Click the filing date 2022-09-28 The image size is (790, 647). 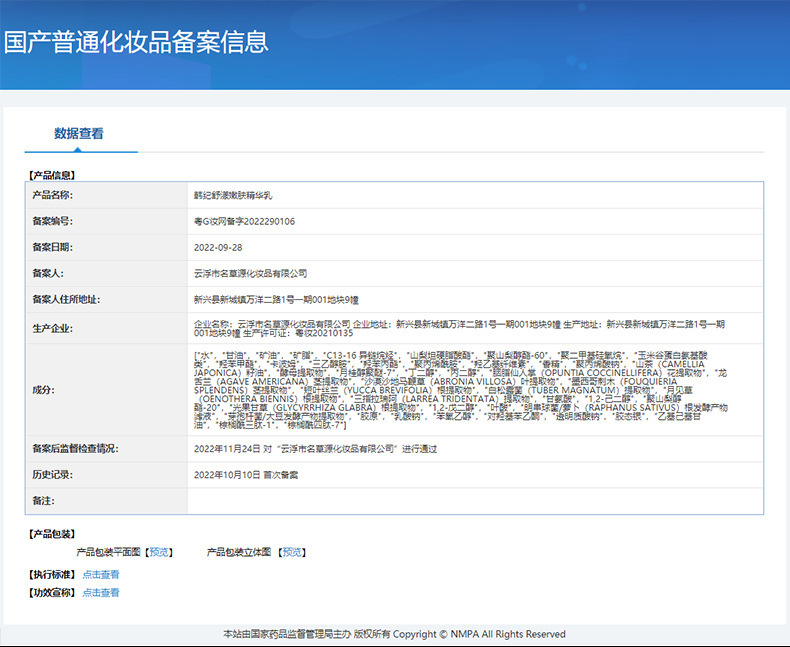tap(218, 246)
